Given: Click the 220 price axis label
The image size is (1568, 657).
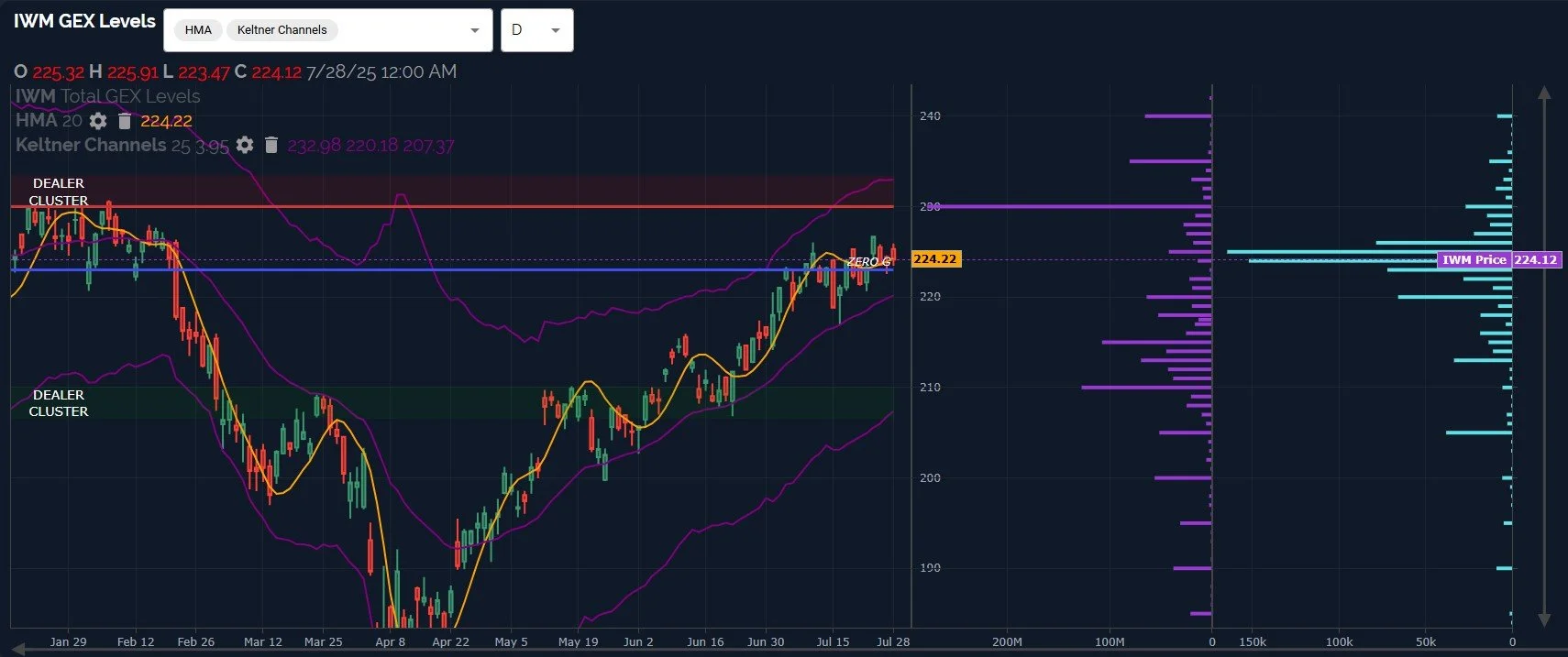Looking at the screenshot, I should click(930, 297).
